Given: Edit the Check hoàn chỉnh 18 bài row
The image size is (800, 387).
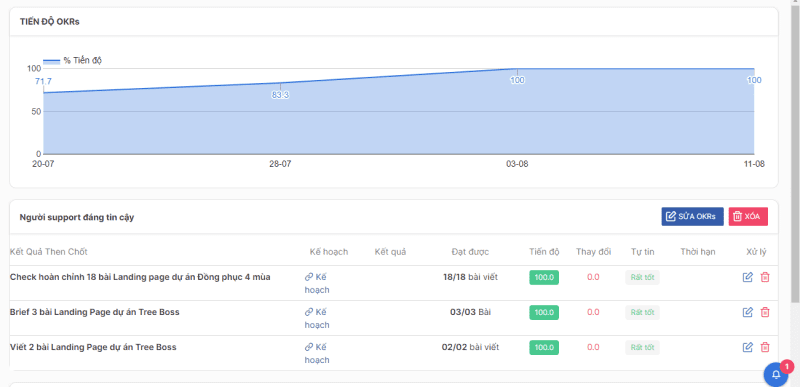Looking at the screenshot, I should (x=747, y=277).
